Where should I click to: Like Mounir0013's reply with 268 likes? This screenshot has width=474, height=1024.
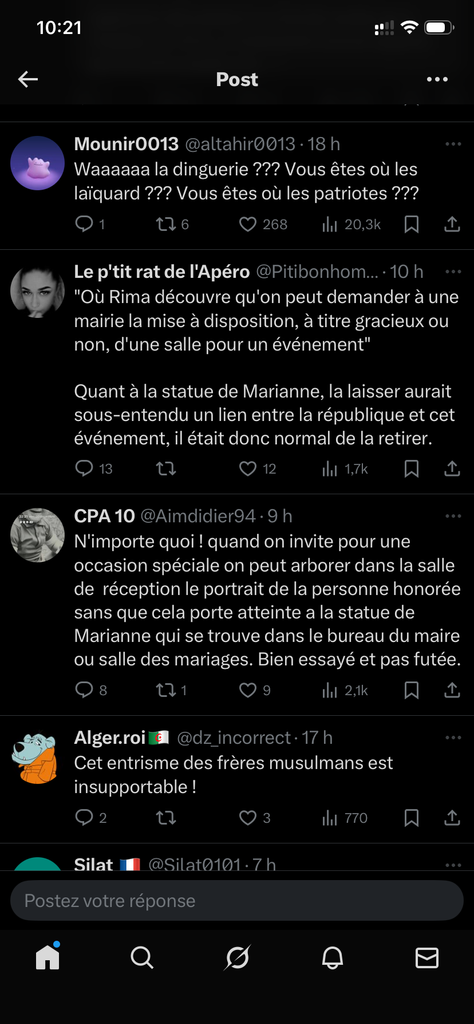(262, 224)
